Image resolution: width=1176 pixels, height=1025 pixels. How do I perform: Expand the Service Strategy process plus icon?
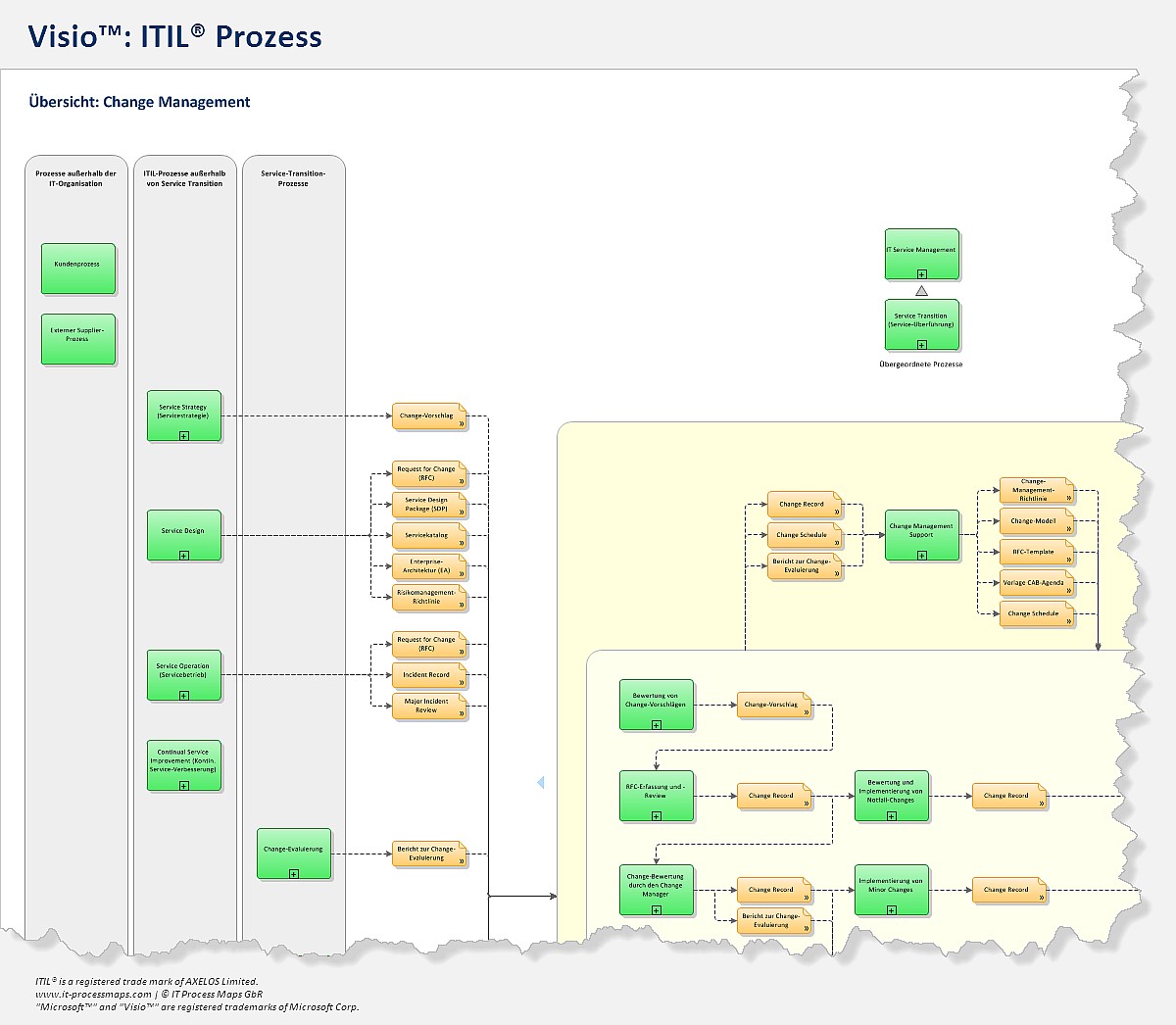(184, 435)
